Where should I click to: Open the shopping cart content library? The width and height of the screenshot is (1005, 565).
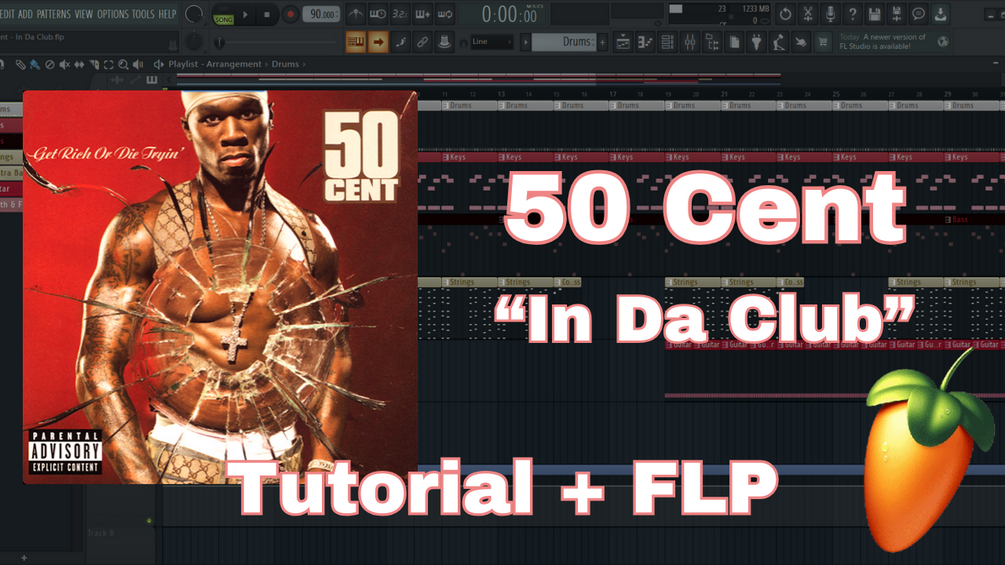point(823,42)
